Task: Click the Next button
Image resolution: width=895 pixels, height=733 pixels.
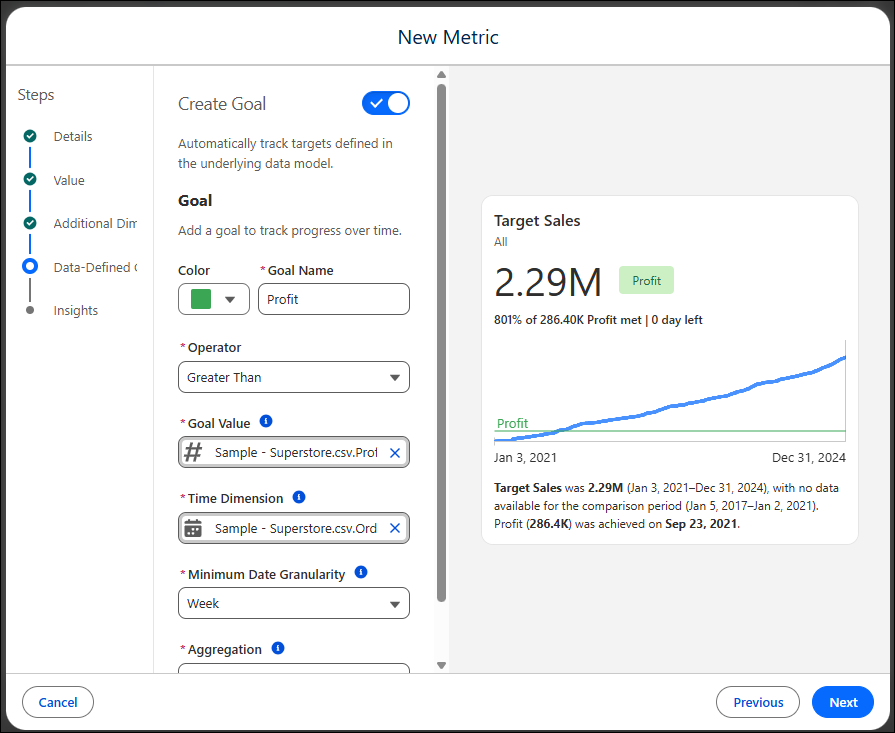Action: pyautogui.click(x=843, y=702)
